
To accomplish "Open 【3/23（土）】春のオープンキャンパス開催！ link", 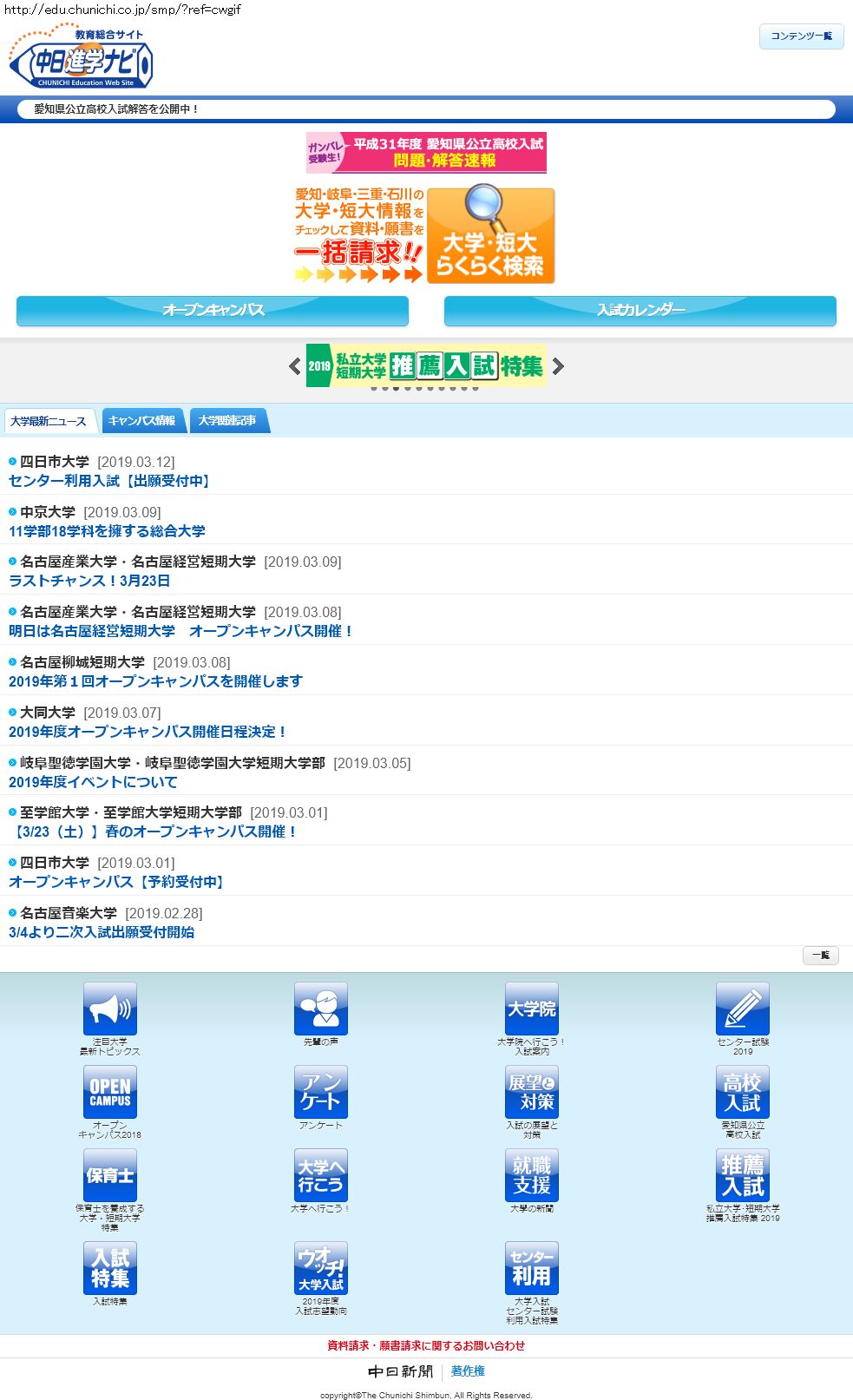I will click(154, 831).
